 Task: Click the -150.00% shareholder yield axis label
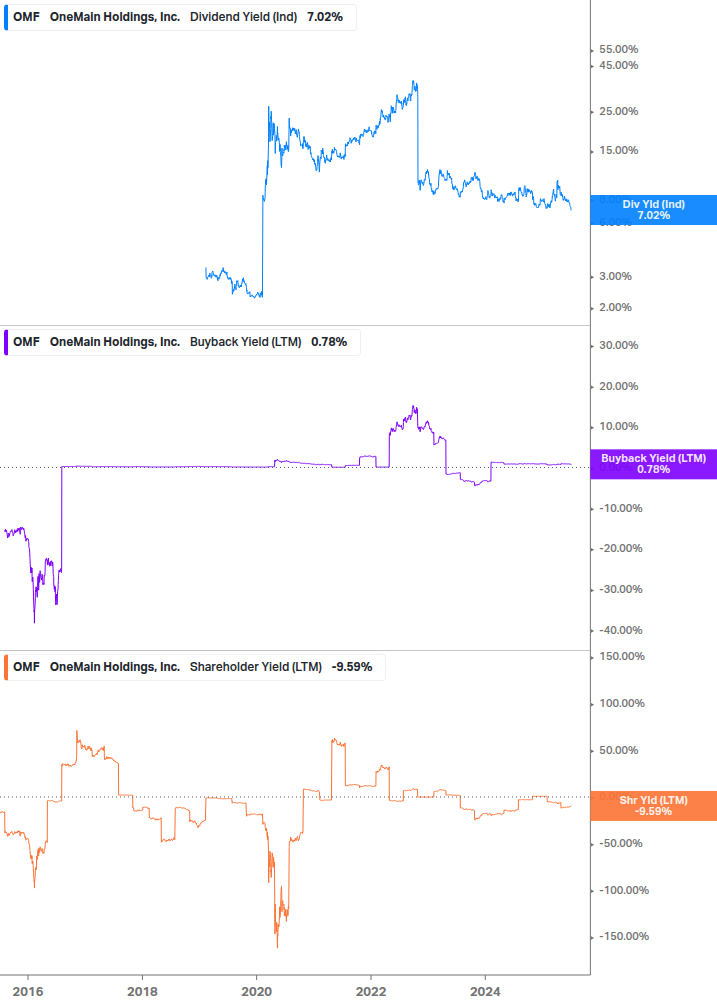click(623, 936)
